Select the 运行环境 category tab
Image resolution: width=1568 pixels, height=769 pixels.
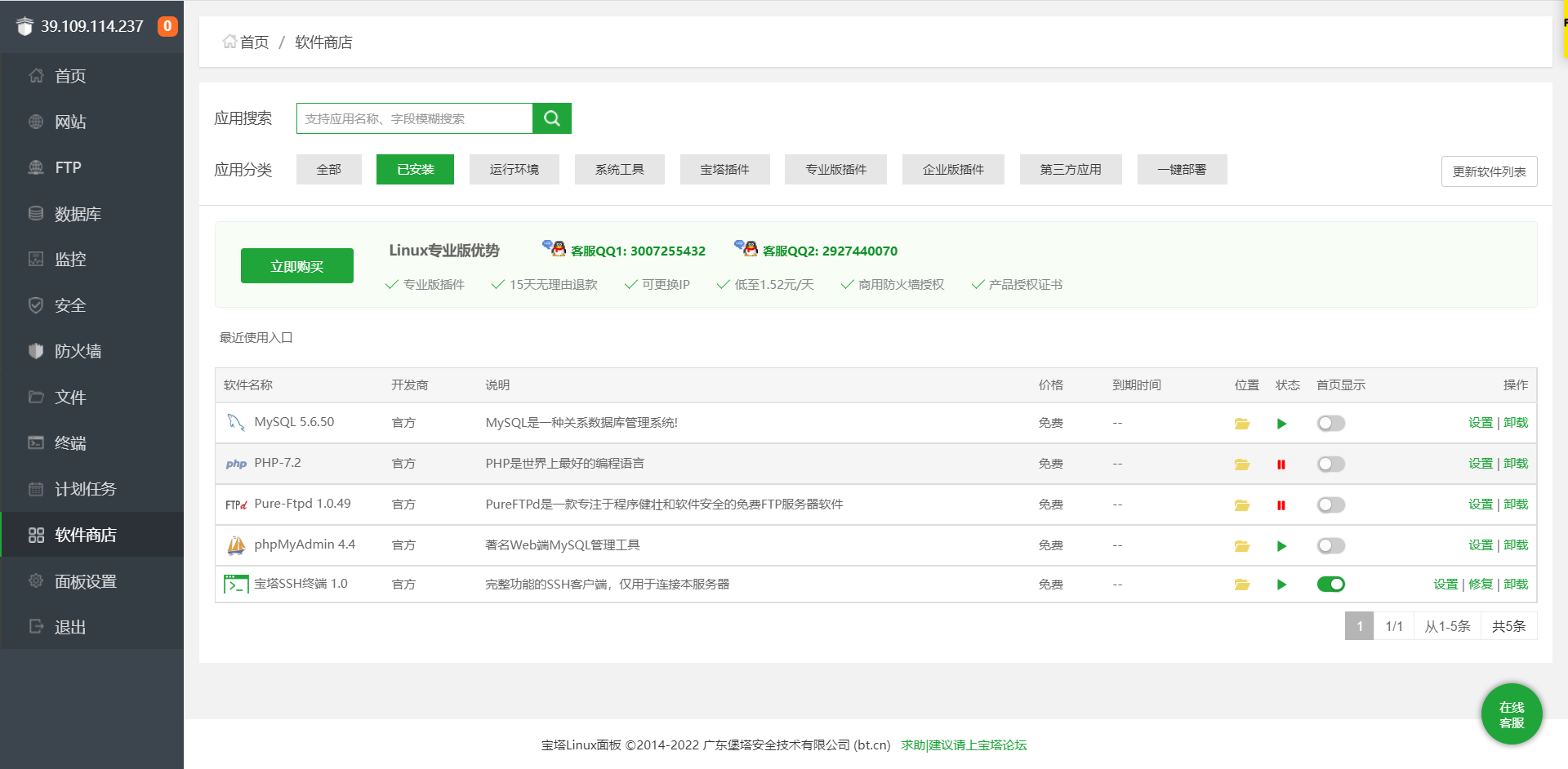(x=514, y=169)
